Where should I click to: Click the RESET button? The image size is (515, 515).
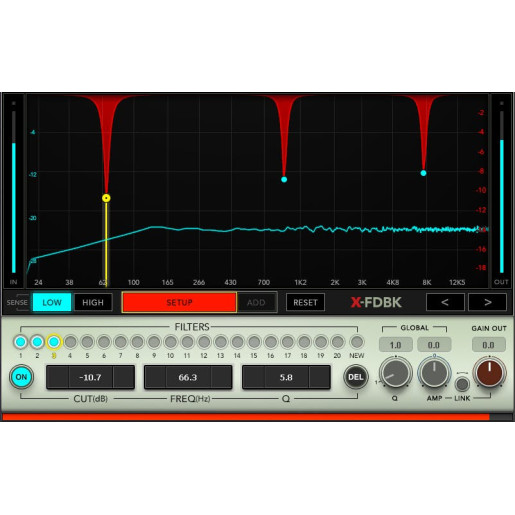305,302
